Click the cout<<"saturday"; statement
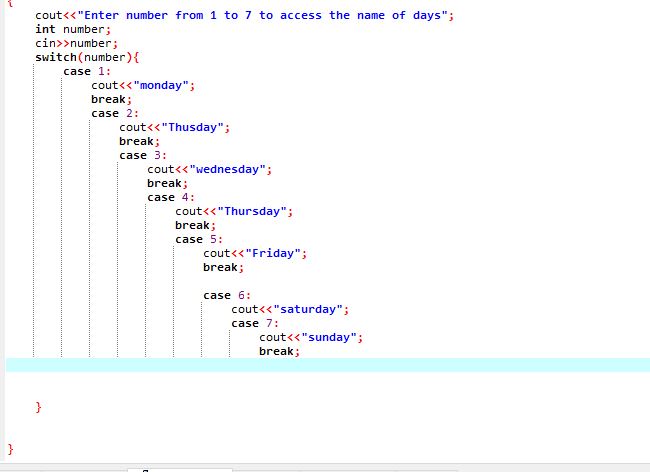Viewport: 650px width, 472px height. tap(290, 310)
